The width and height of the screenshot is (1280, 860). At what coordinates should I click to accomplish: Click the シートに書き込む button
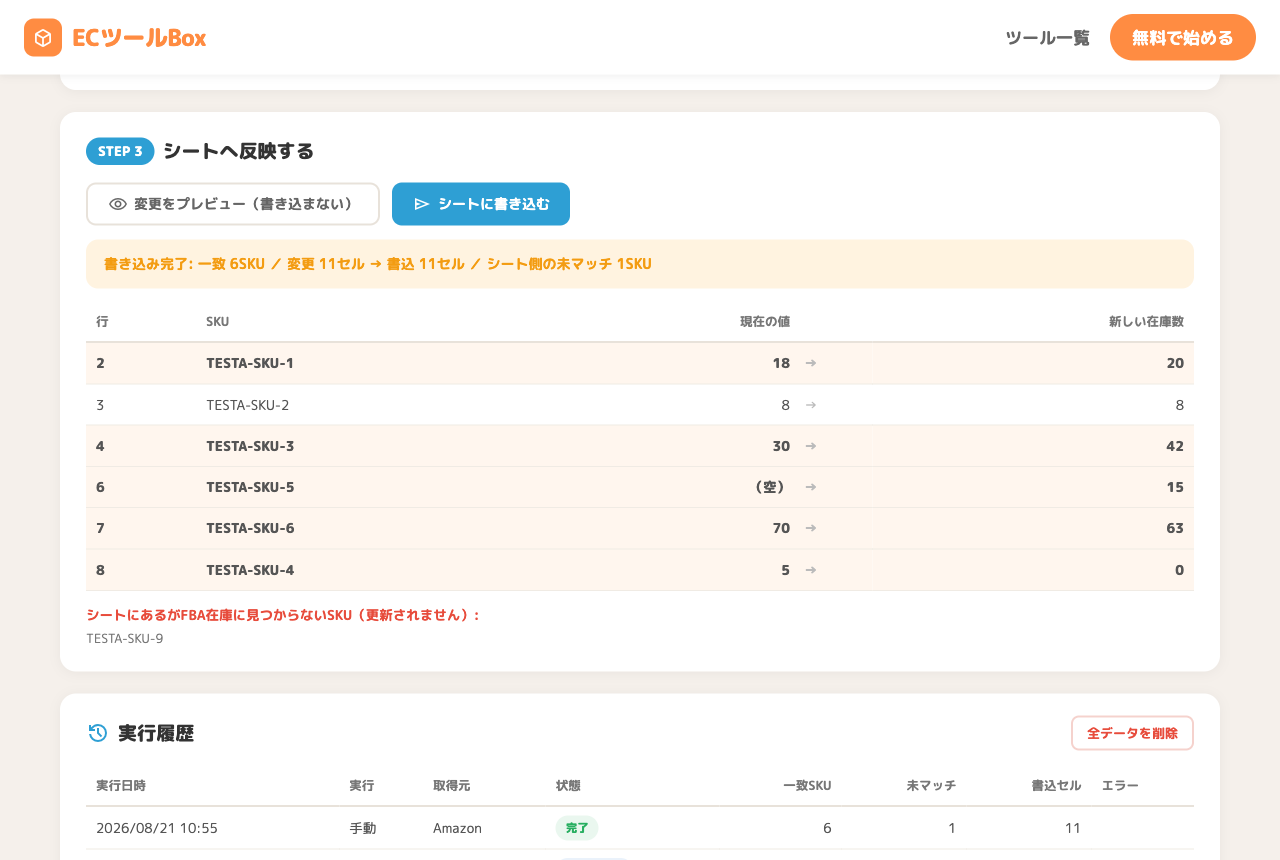click(x=481, y=204)
